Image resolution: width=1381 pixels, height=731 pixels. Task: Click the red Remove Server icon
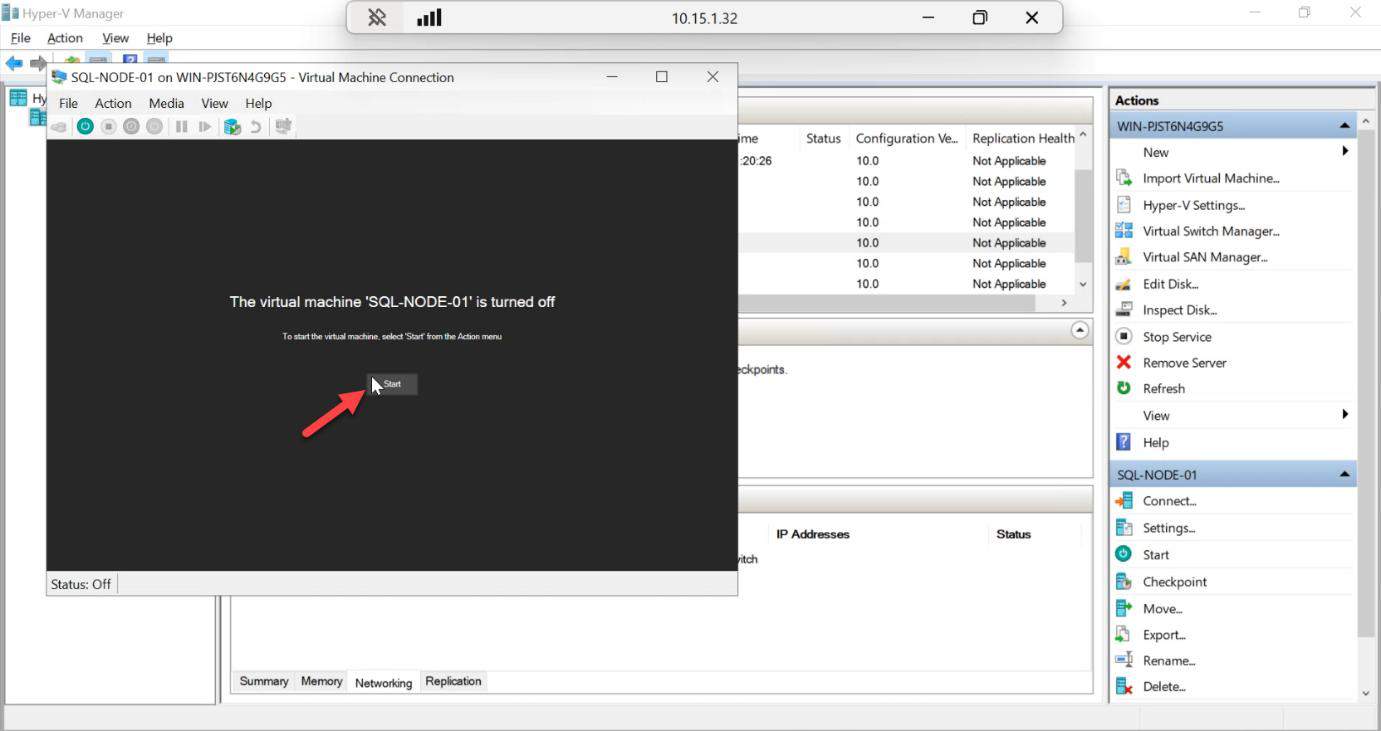tap(1124, 363)
